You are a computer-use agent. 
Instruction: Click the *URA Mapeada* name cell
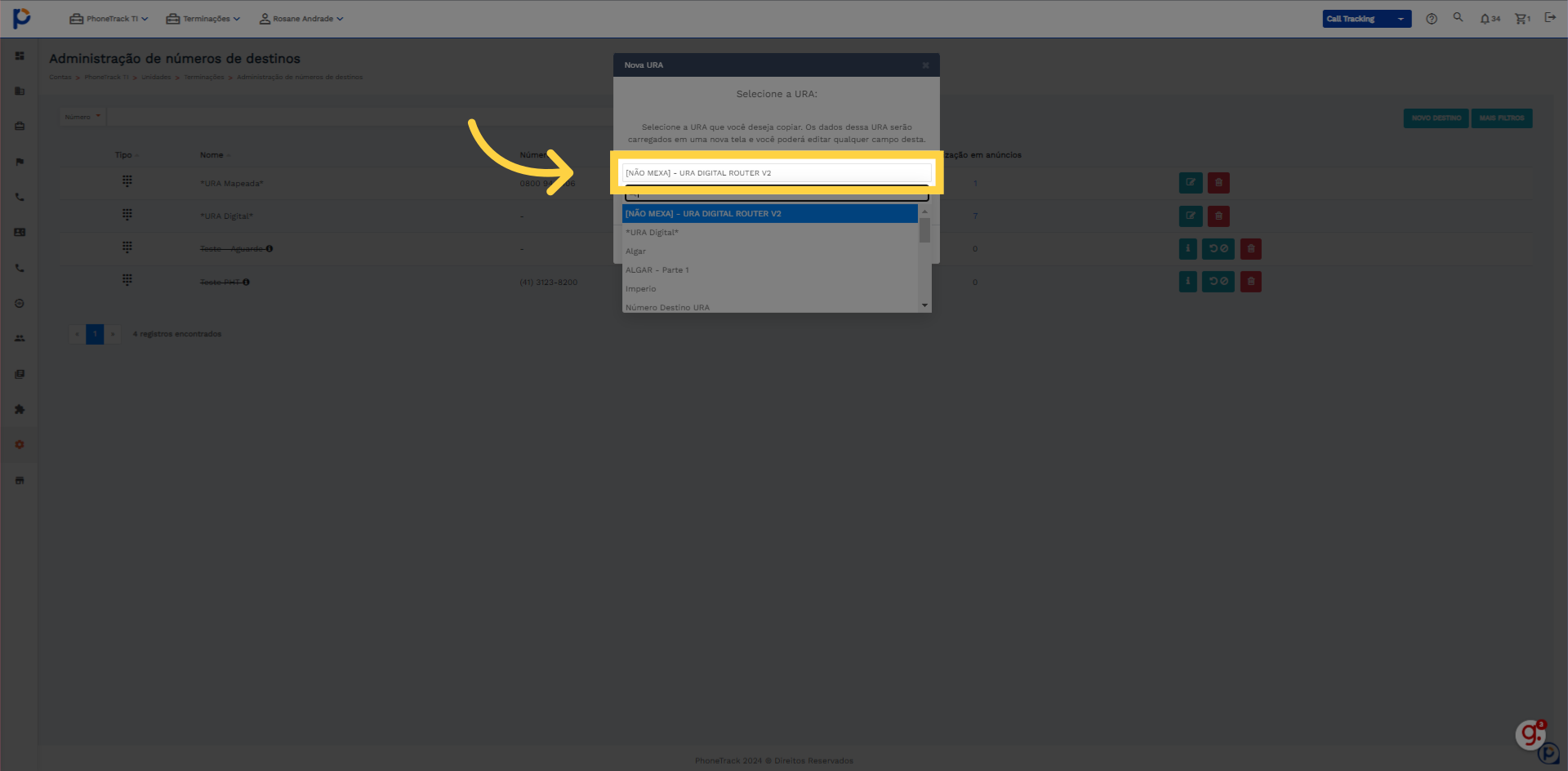pyautogui.click(x=232, y=184)
